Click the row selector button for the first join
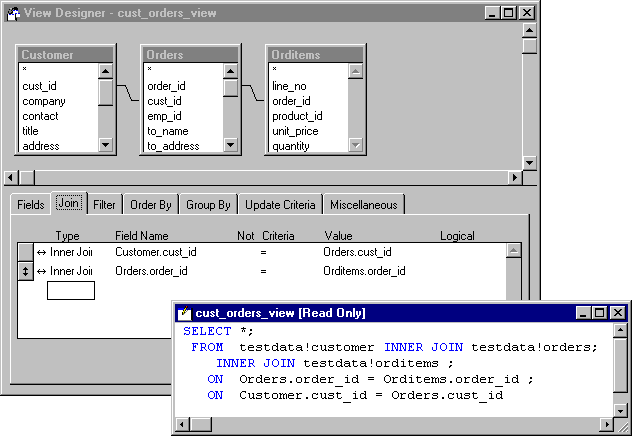632x436 pixels. pyautogui.click(x=26, y=253)
